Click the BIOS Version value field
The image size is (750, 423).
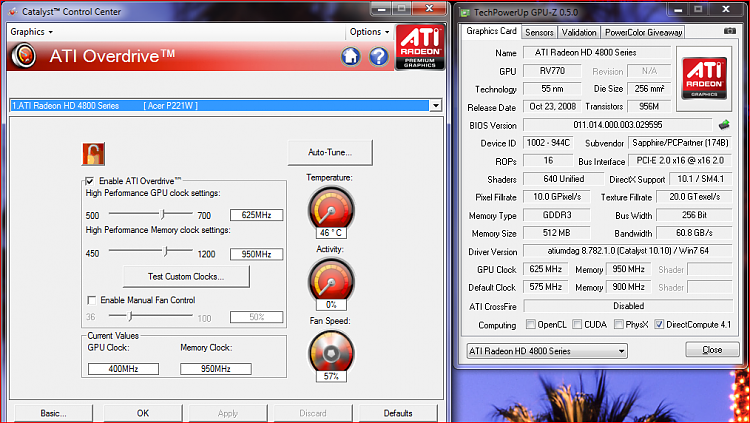(x=618, y=125)
